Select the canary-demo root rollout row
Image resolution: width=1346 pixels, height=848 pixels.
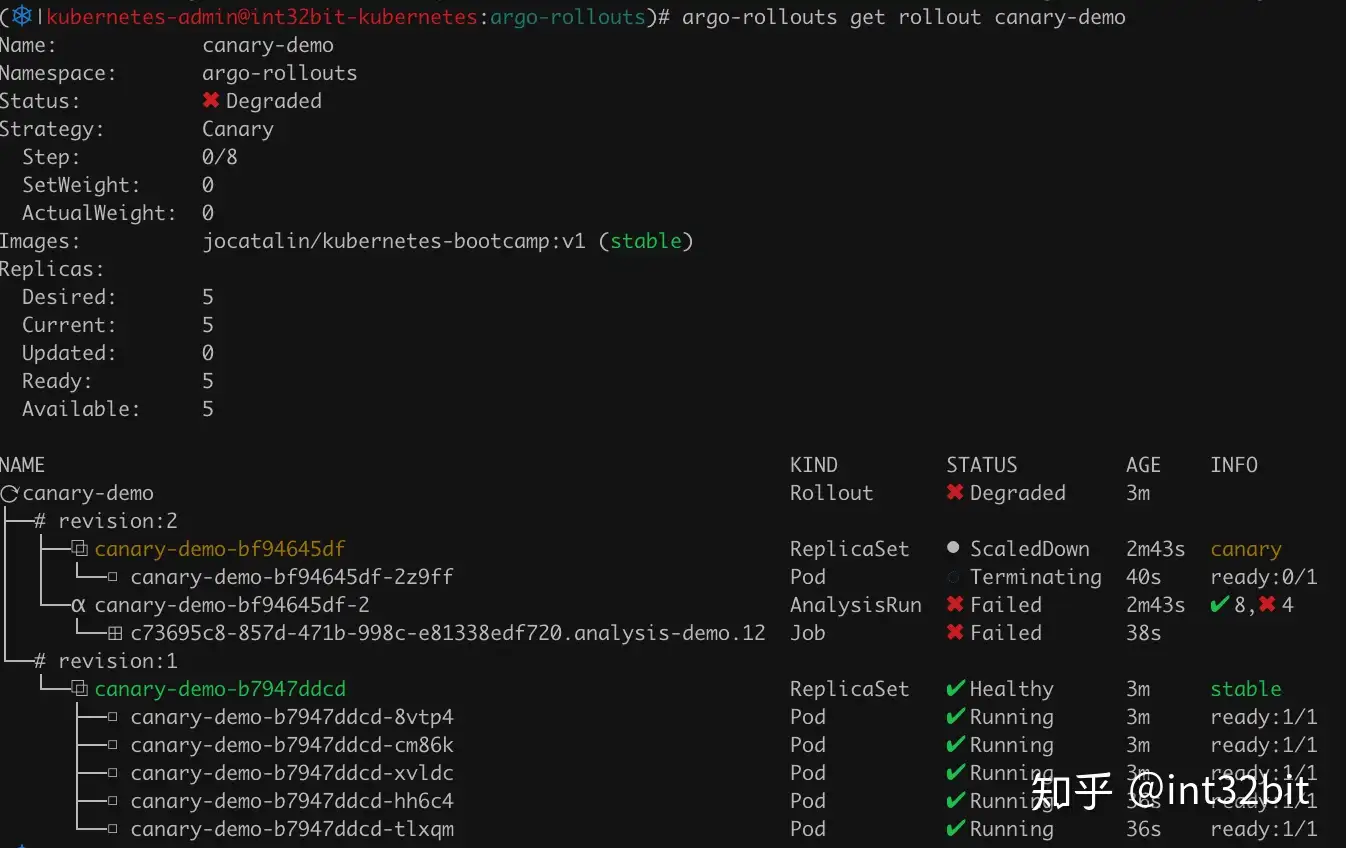(88, 493)
